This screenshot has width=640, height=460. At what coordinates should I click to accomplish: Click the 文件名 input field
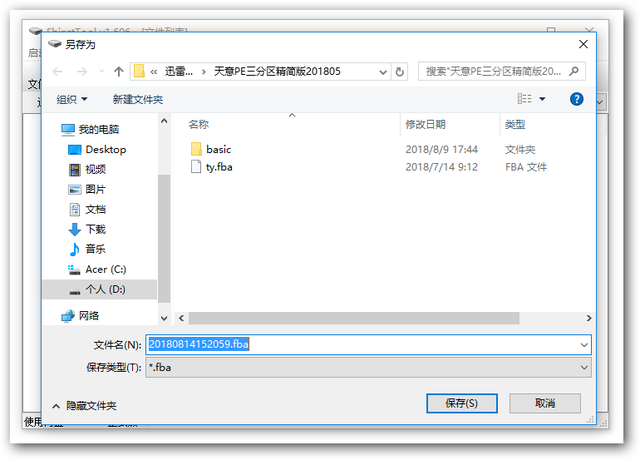368,344
